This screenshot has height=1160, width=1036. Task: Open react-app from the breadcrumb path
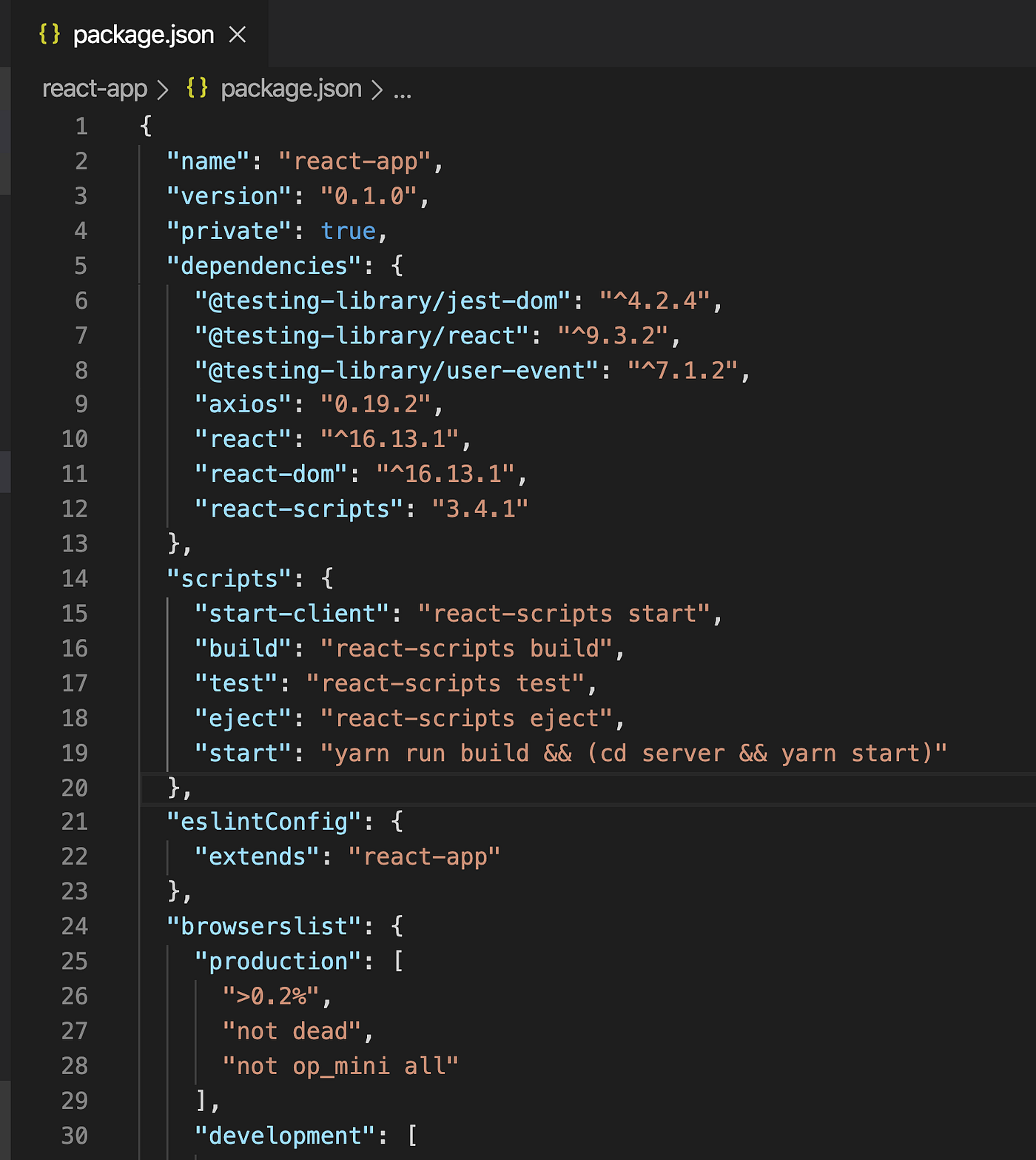pyautogui.click(x=94, y=88)
